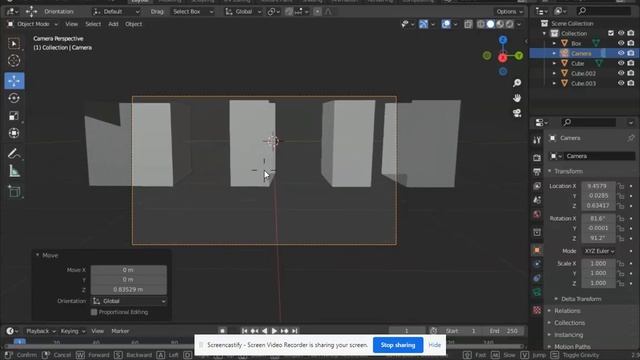Switch to wireframe viewport shading

481,24
